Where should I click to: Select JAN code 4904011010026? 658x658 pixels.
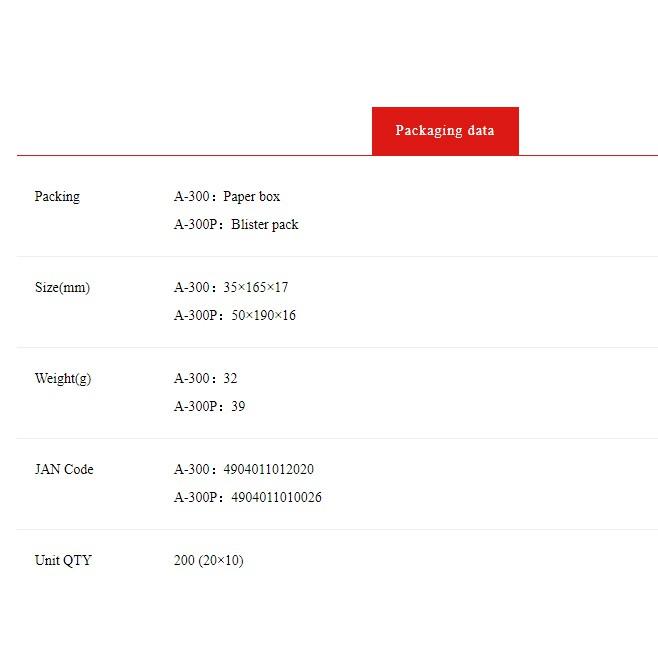pos(277,497)
